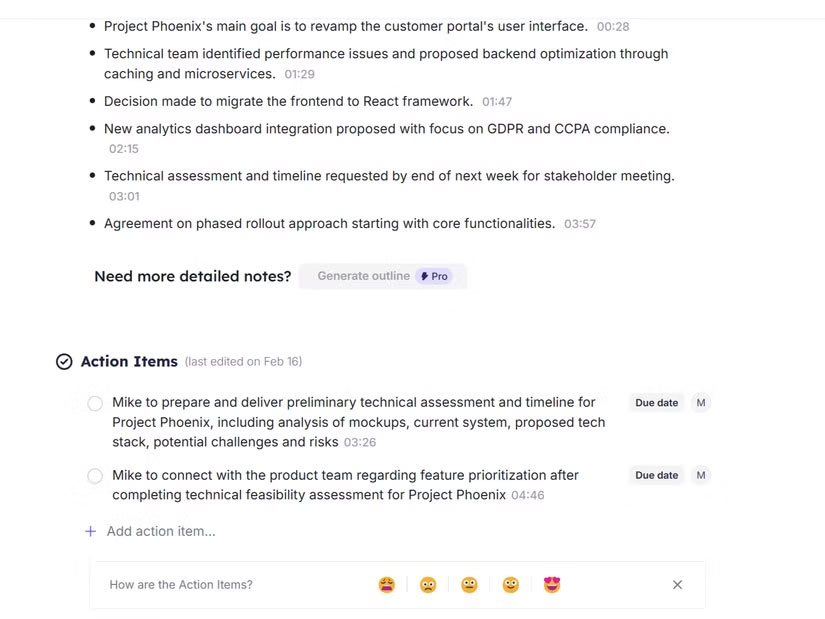This screenshot has height=619, width=825.
Task: Set Due date for product team item
Action: coord(656,476)
